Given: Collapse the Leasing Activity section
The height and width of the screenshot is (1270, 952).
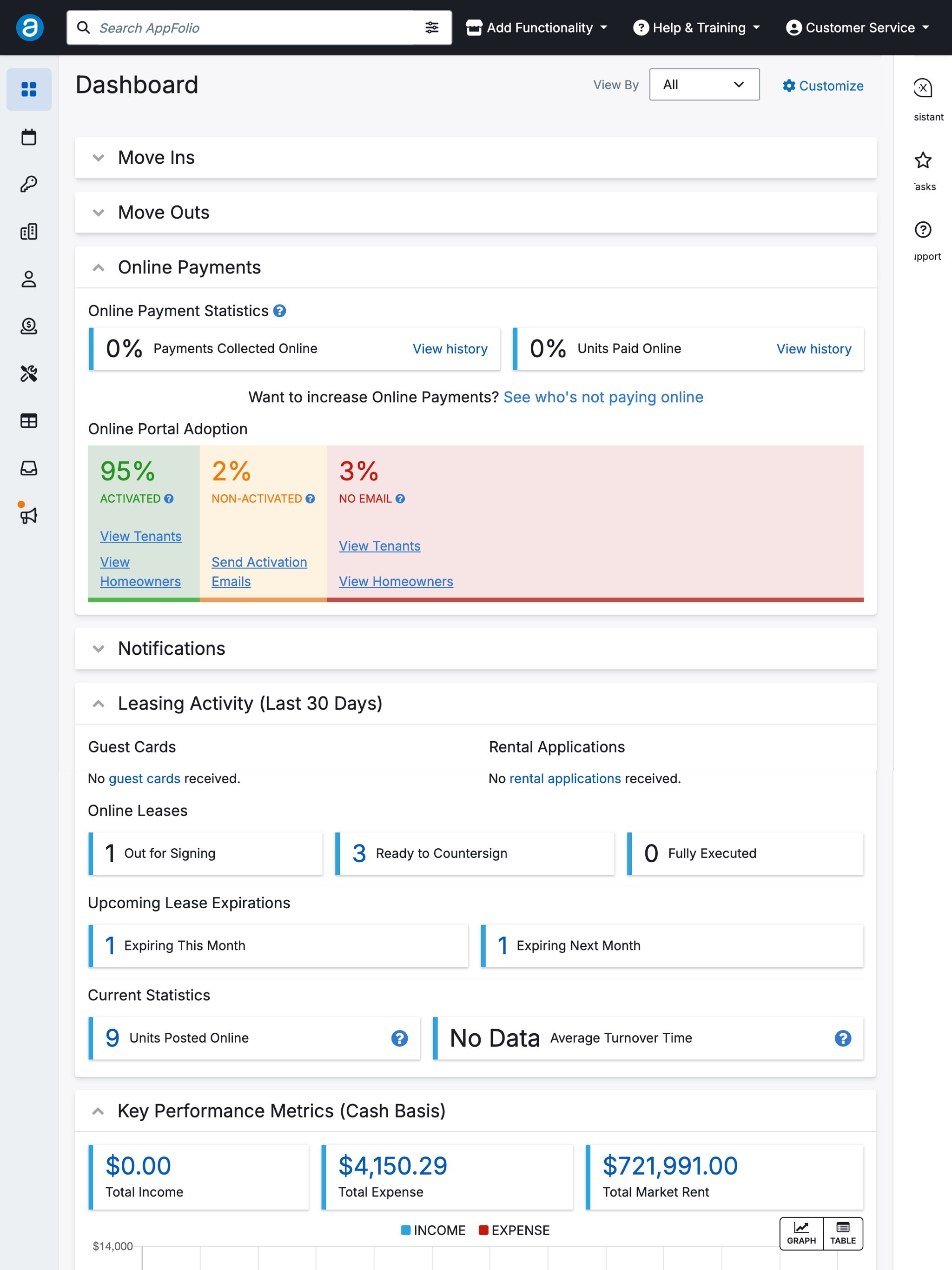Looking at the screenshot, I should 99,704.
